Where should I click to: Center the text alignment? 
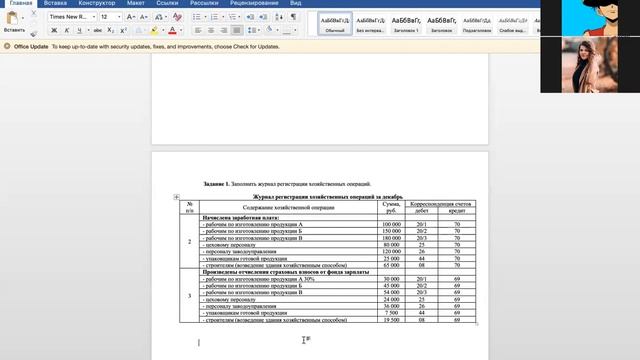pos(211,30)
